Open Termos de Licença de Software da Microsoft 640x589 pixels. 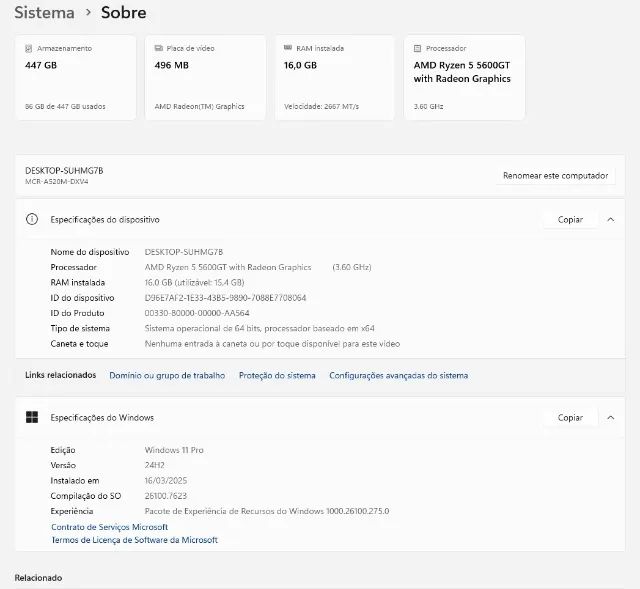134,540
